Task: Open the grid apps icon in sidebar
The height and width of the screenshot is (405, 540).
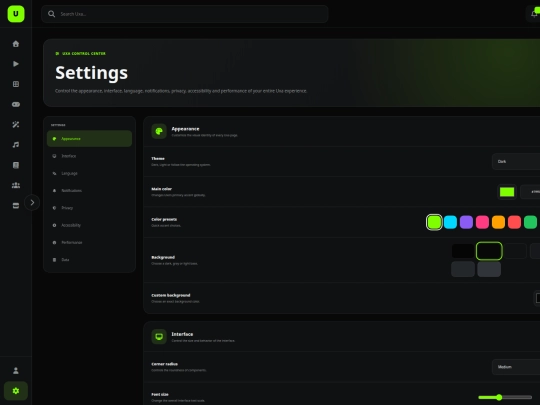Action: click(x=16, y=84)
